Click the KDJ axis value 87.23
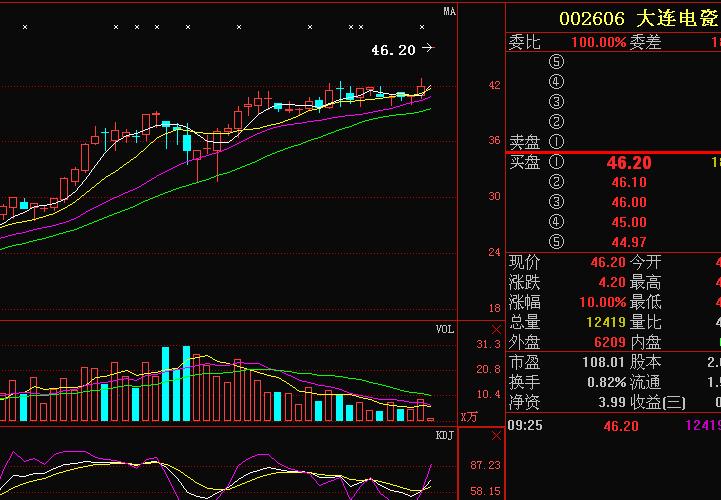 (485, 466)
